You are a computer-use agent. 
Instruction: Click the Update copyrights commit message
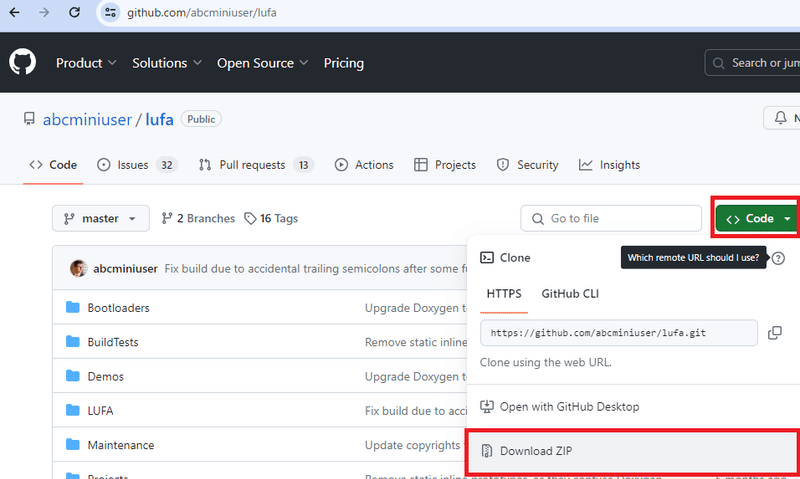click(x=412, y=445)
